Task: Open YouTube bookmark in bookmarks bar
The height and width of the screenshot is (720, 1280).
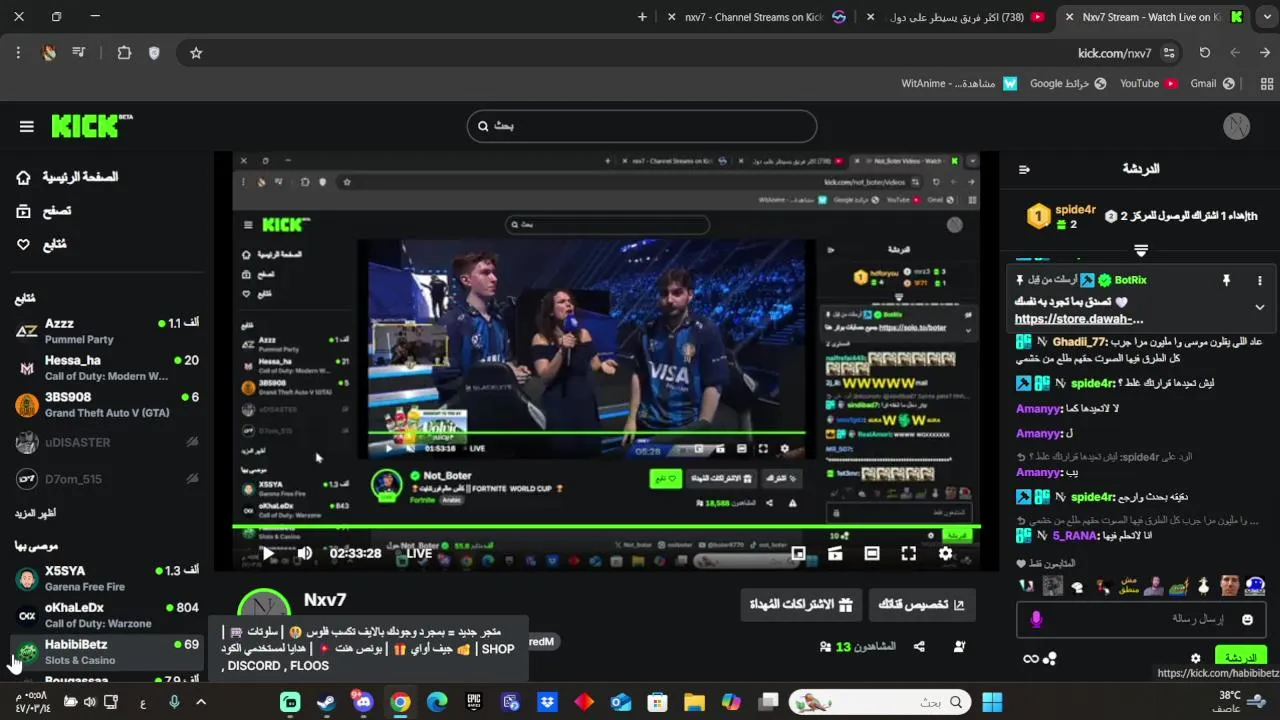Action: [x=1148, y=84]
